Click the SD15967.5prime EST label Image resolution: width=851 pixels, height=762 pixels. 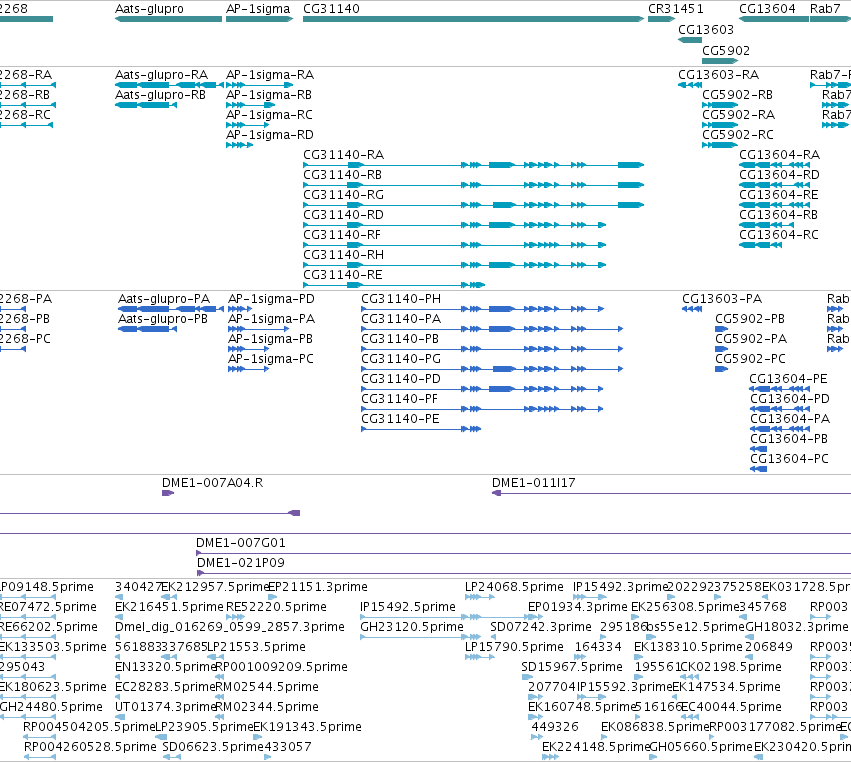tap(571, 667)
